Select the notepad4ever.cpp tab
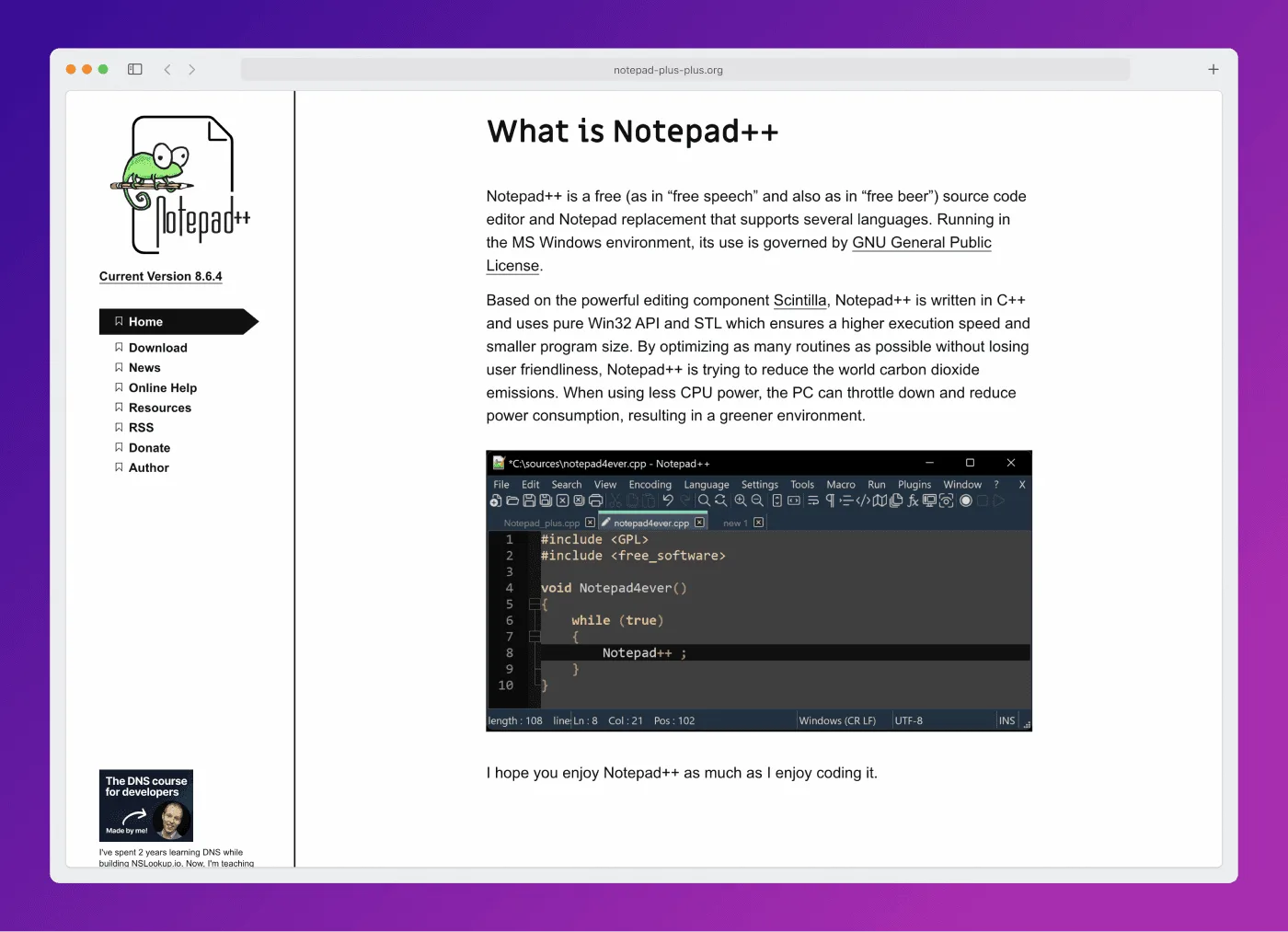1288x932 pixels. point(651,523)
